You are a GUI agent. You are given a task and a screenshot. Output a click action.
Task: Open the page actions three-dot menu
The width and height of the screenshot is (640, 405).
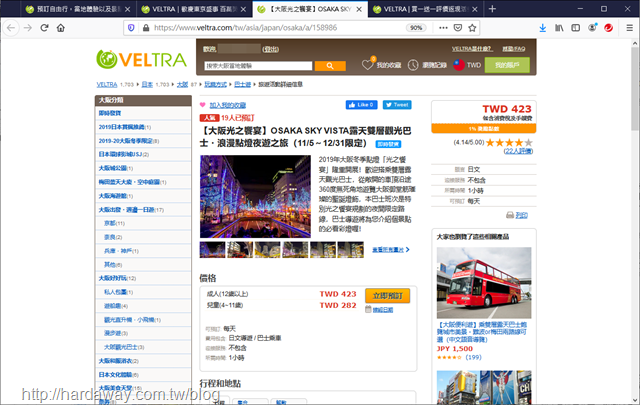coord(443,28)
